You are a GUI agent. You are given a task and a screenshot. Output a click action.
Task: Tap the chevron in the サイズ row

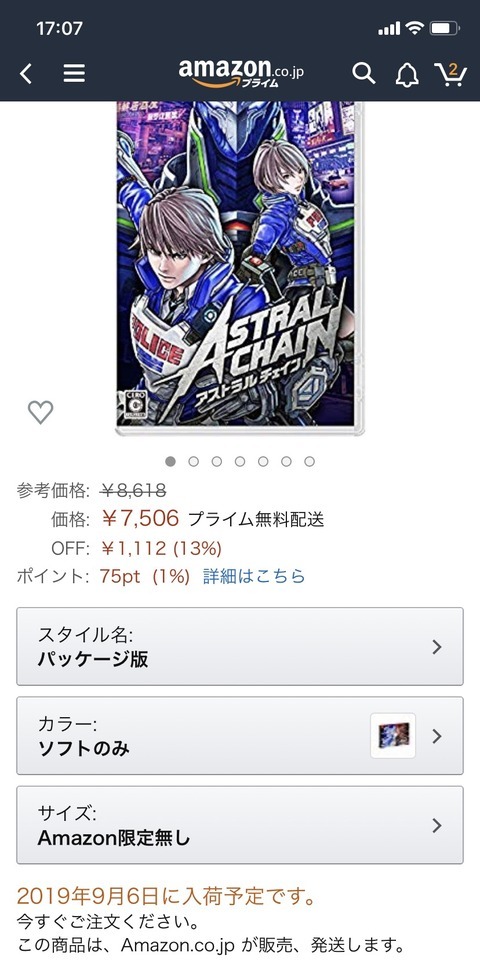click(x=437, y=826)
